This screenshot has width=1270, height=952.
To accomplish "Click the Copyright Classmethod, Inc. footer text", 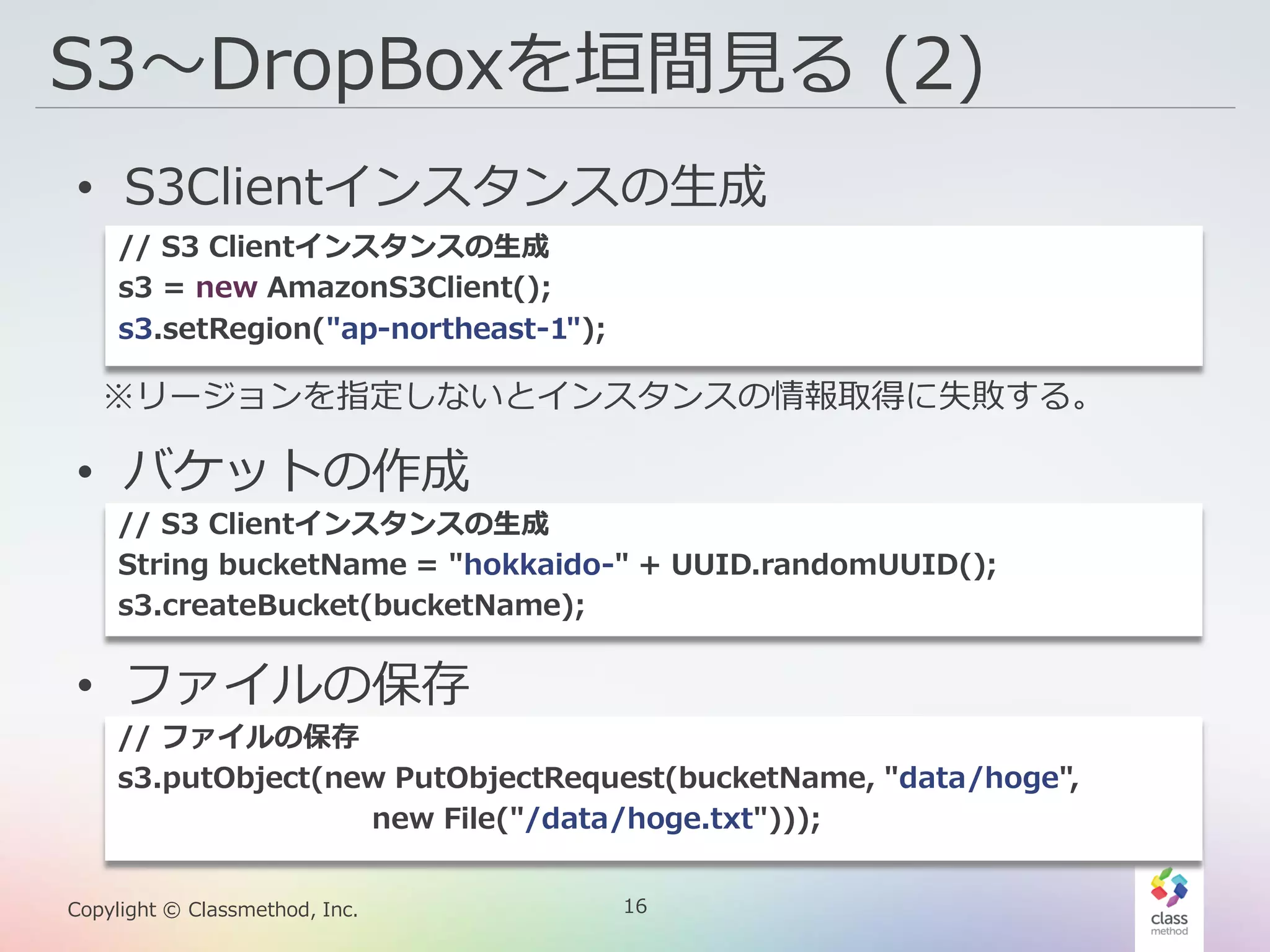I will pos(213,909).
